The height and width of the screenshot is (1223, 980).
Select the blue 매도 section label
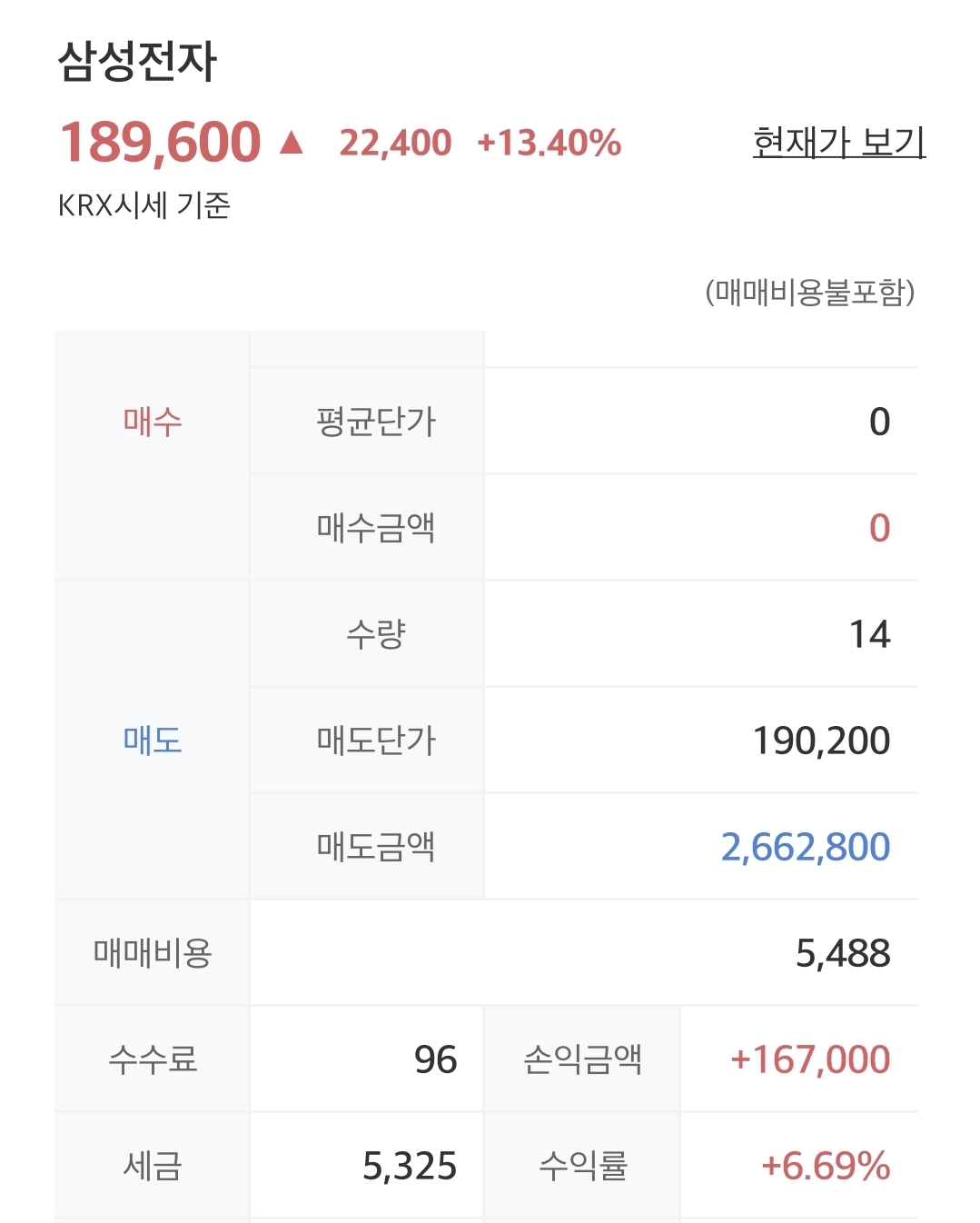point(153,740)
